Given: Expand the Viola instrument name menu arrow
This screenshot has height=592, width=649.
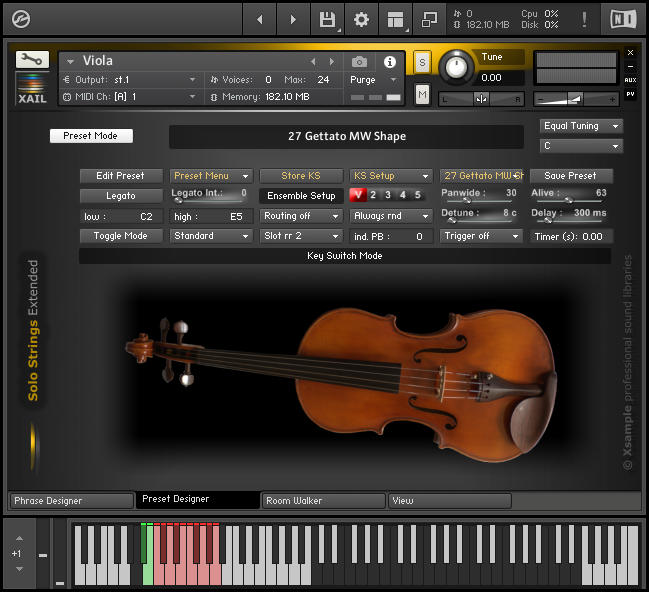Looking at the screenshot, I should pos(70,62).
